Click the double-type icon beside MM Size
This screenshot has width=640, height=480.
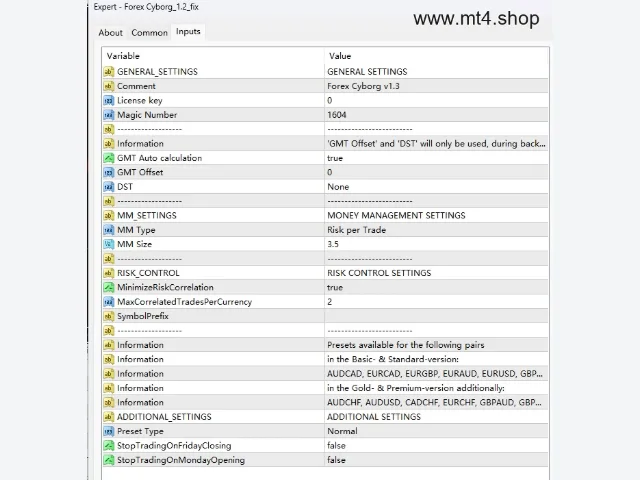coord(109,244)
